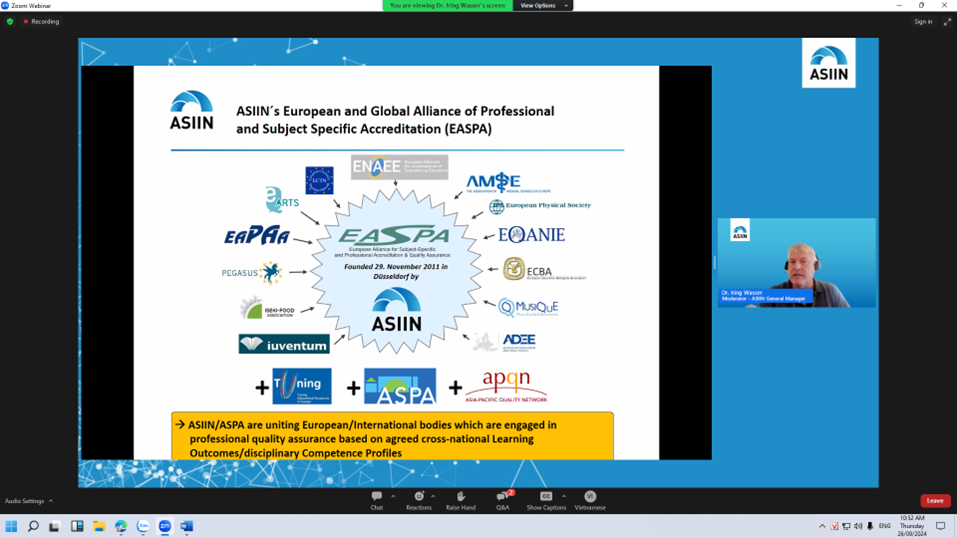The width and height of the screenshot is (957, 538).
Task: Open the volume control in tray
Action: point(858,526)
